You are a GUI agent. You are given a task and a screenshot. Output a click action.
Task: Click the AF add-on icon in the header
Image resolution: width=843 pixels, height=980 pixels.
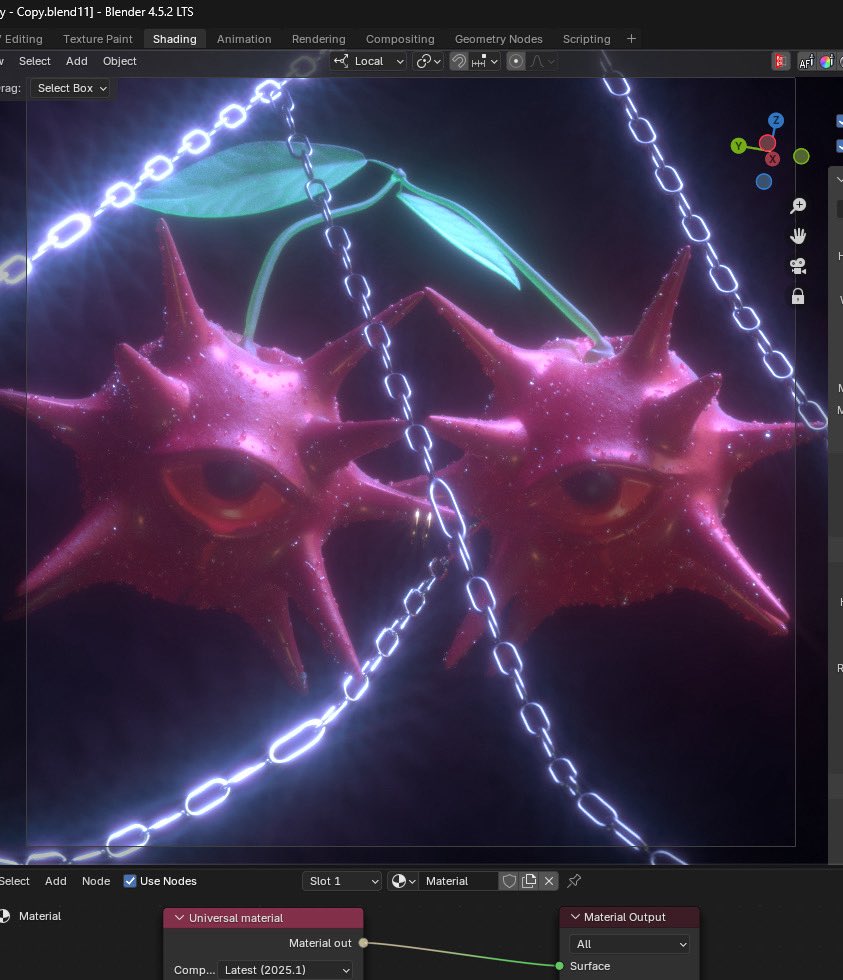coord(806,61)
